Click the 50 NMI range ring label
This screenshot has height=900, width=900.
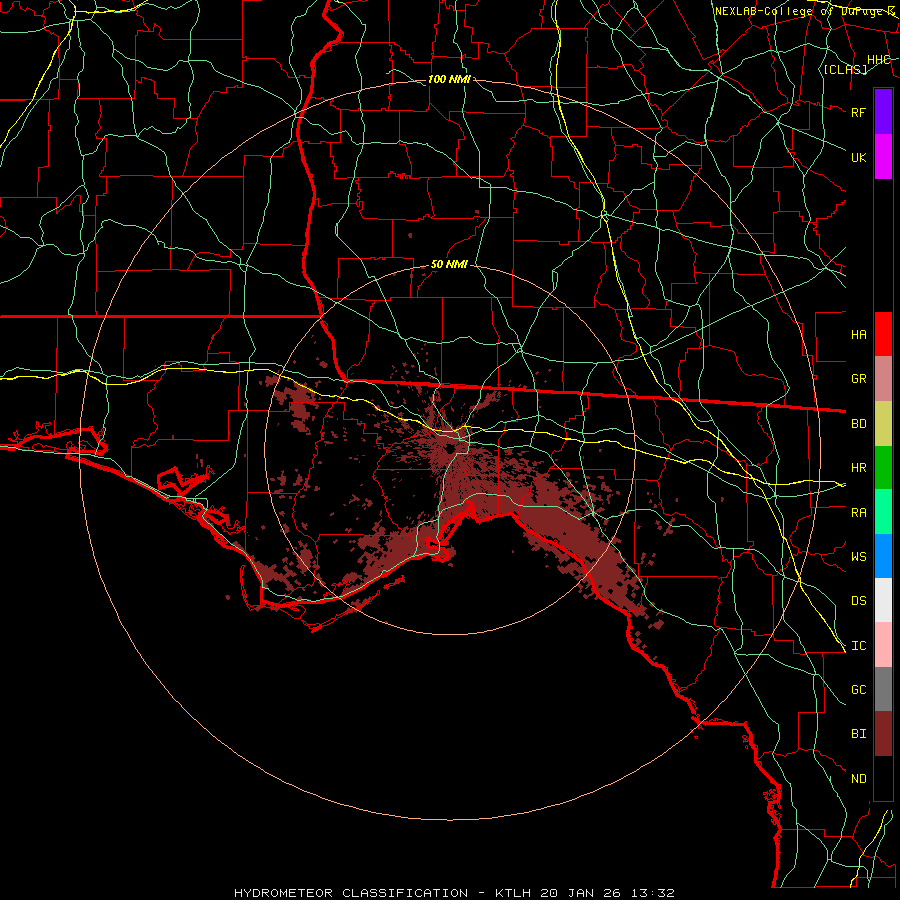[x=449, y=265]
